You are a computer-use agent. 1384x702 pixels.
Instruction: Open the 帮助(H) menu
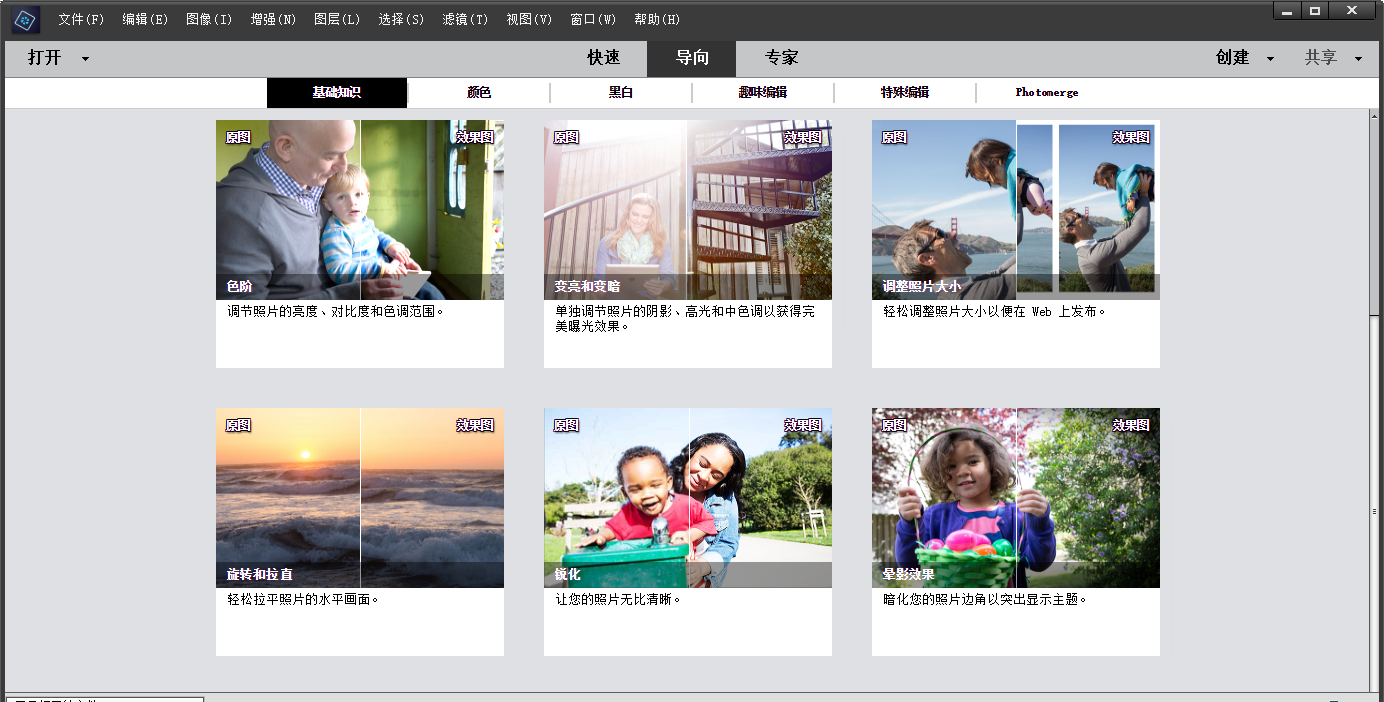(x=657, y=20)
